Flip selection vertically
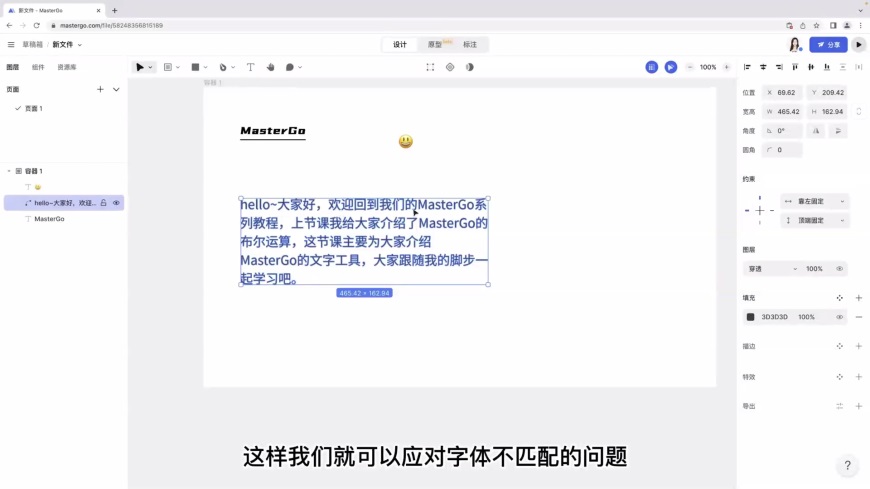The width and height of the screenshot is (870, 489). [838, 131]
